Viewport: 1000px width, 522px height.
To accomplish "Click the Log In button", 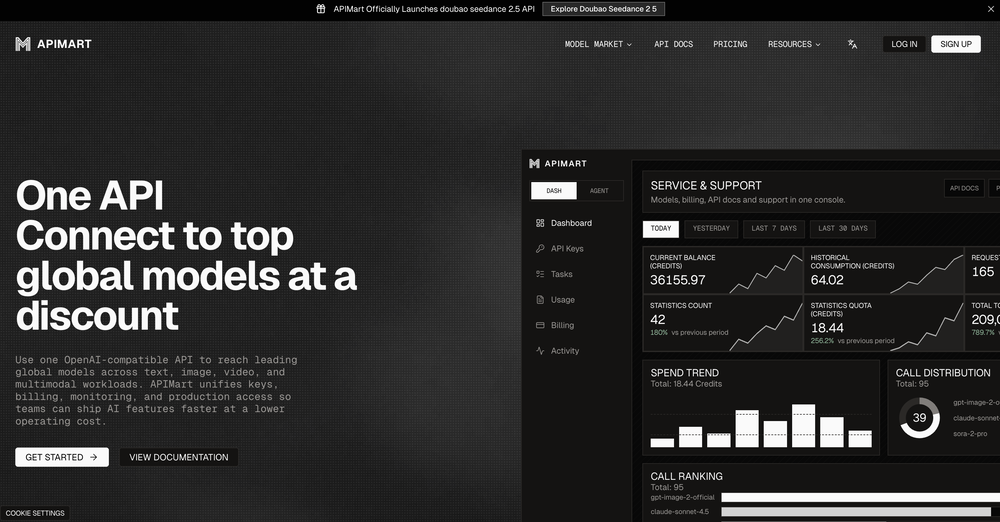I will pyautogui.click(x=904, y=44).
